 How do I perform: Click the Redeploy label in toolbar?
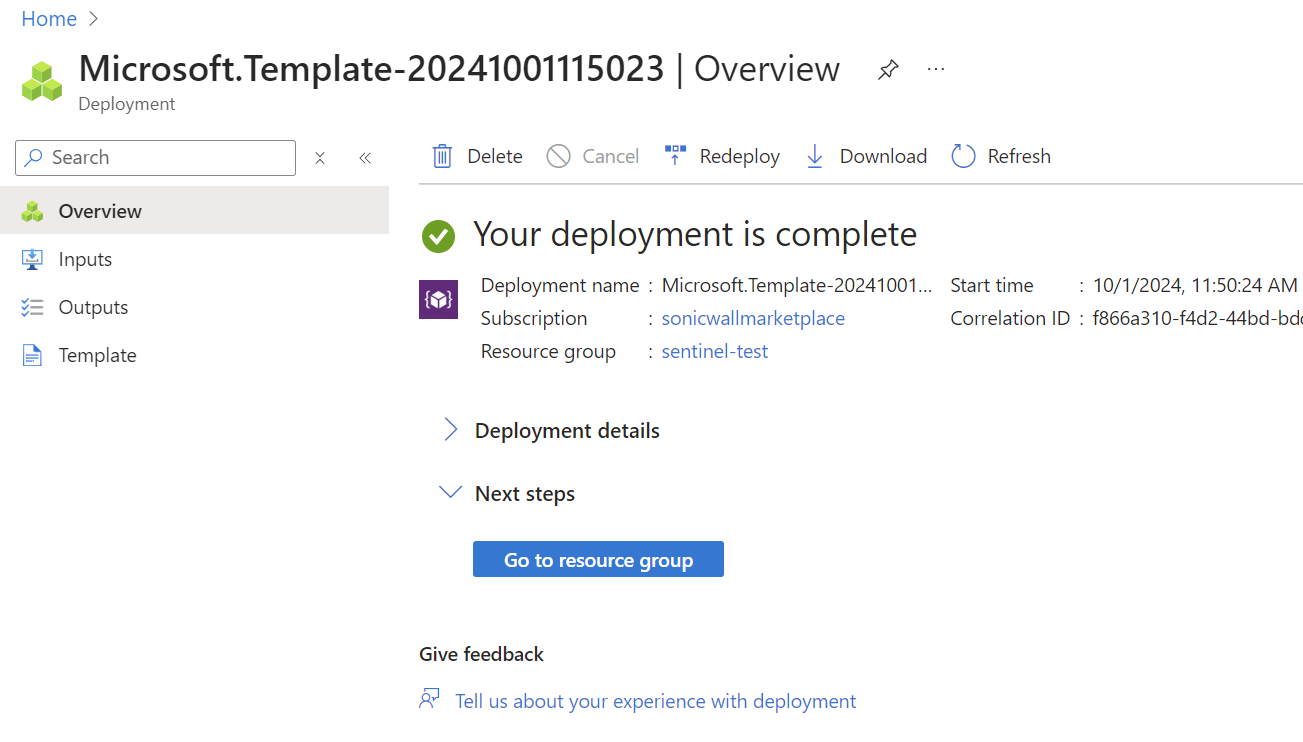click(x=740, y=156)
